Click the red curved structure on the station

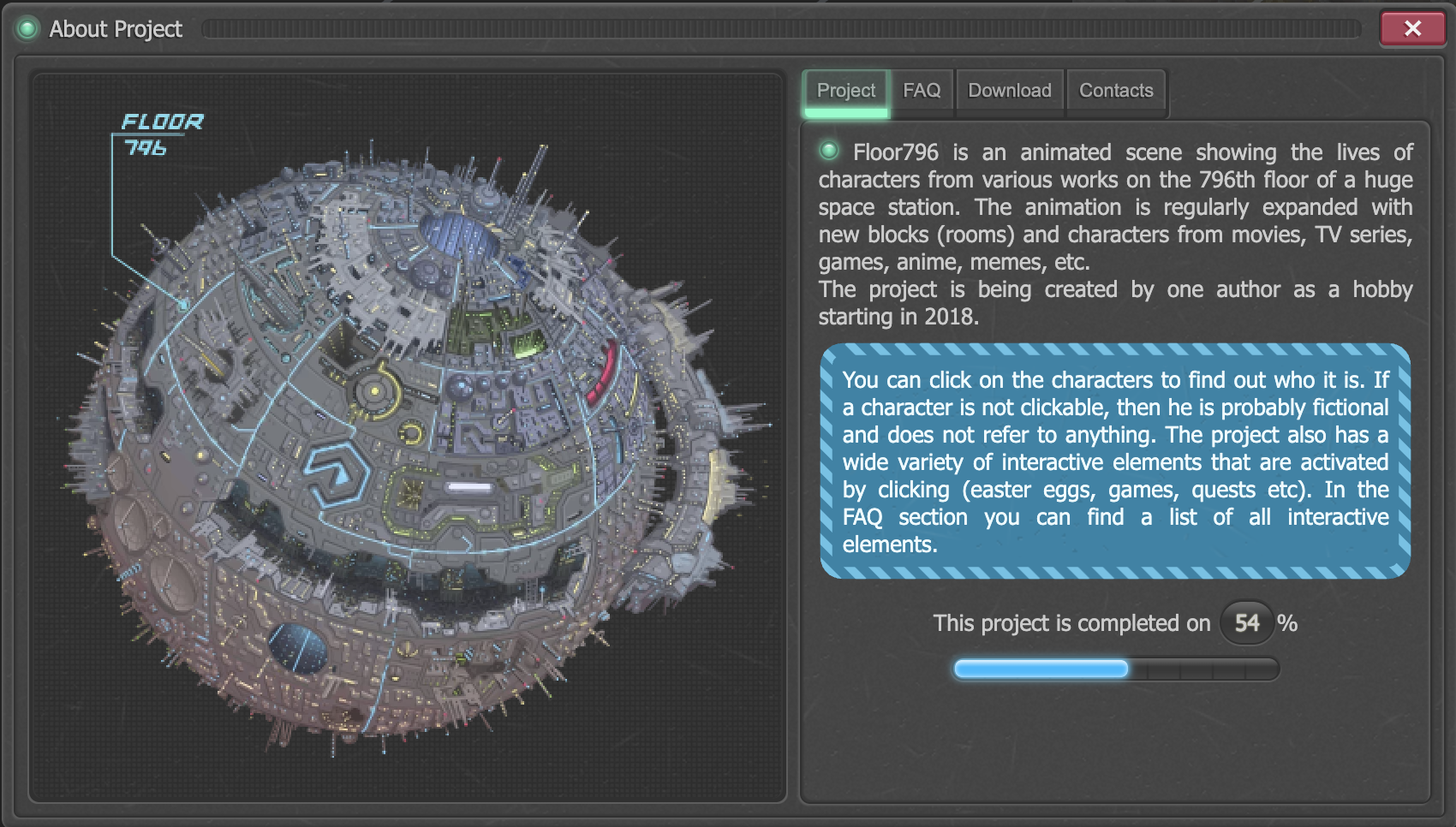pos(603,372)
